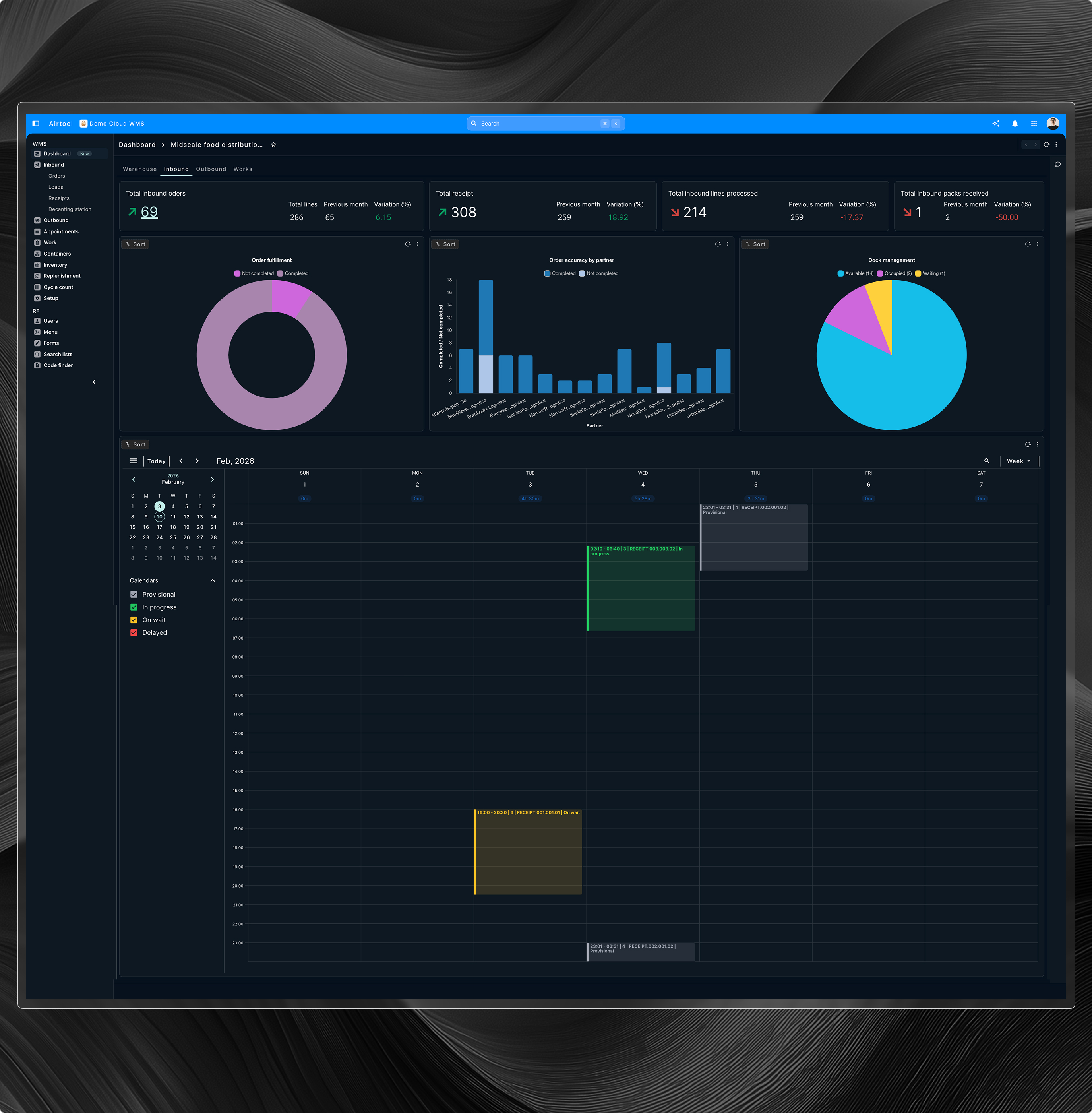Open the Week view dropdown
This screenshot has height=1113, width=1092.
click(1018, 461)
